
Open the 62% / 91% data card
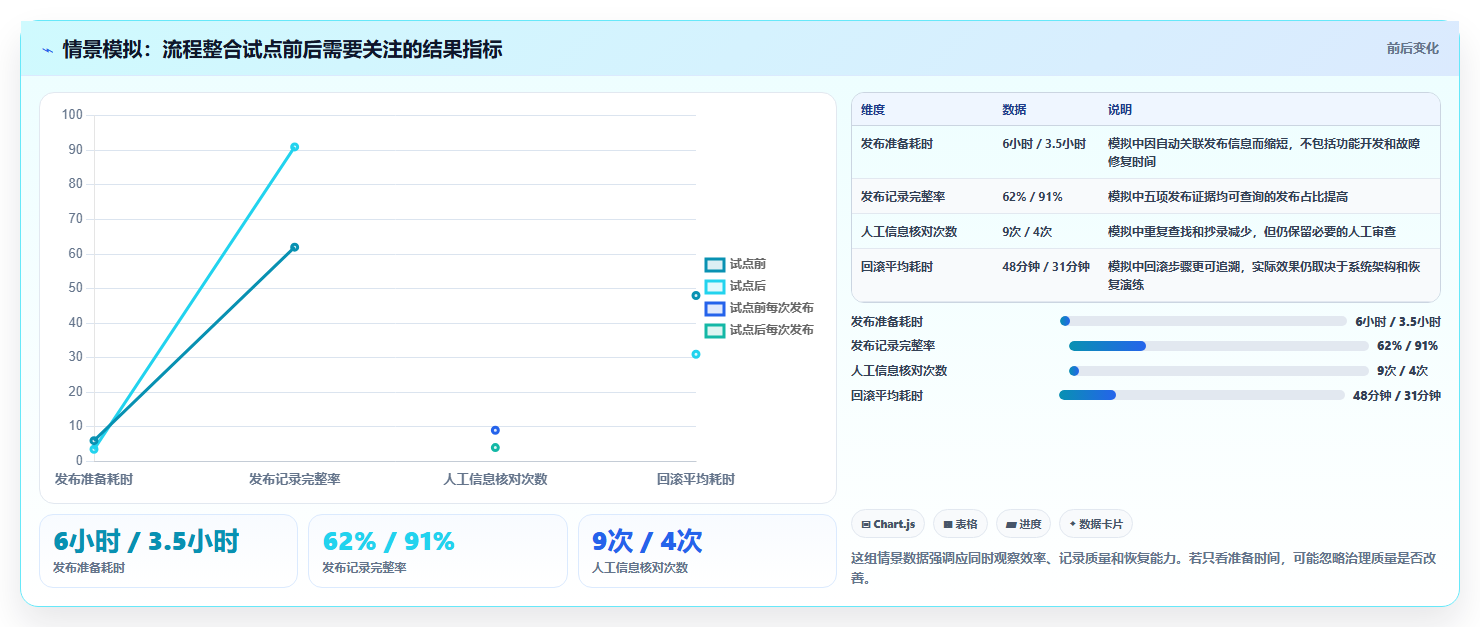pos(438,551)
